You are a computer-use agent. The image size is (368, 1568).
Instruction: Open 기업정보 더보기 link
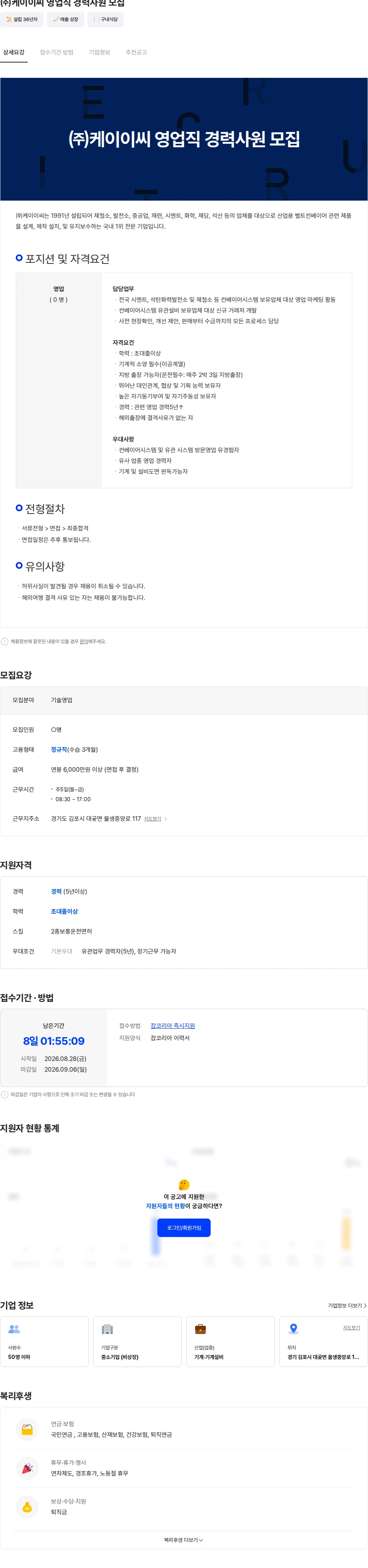coord(347,1305)
